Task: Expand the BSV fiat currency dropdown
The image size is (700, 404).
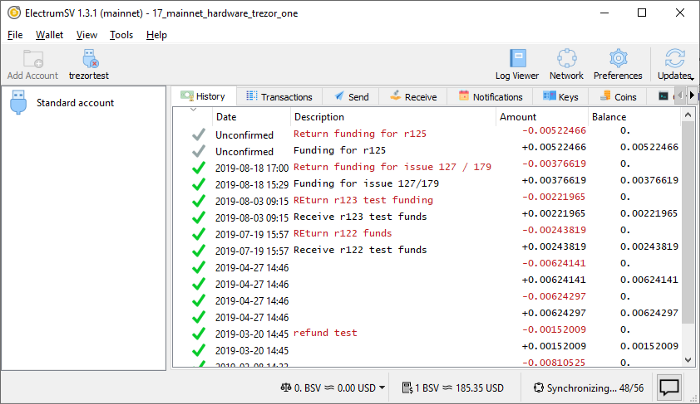Action: pos(382,388)
